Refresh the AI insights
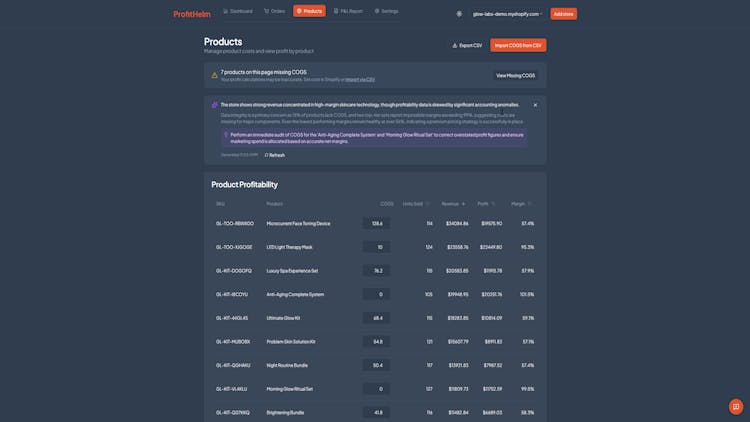750x422 pixels. point(274,155)
